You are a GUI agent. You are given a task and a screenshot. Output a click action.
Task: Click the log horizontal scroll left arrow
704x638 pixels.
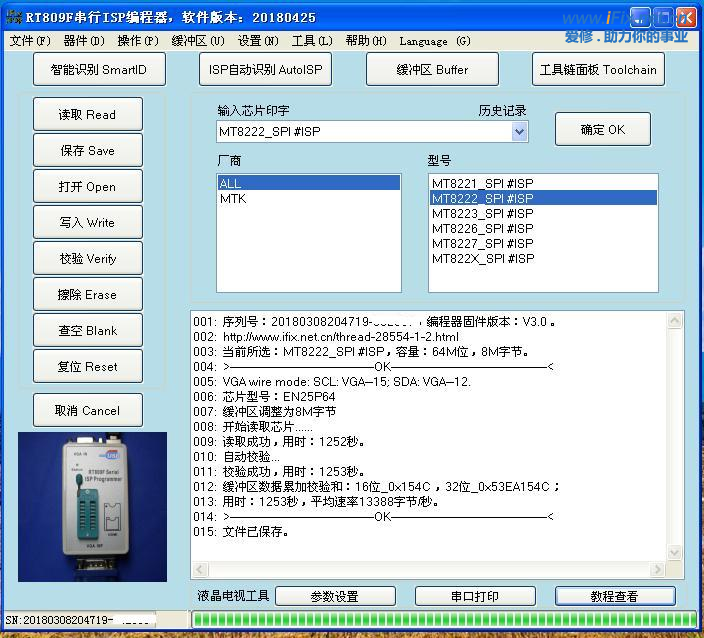[200, 569]
